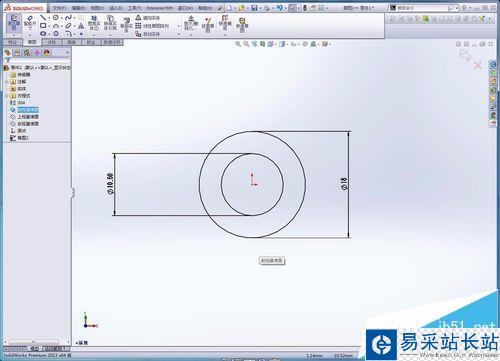500x361 pixels.
Task: Select the Corner Rectangle sketch tool
Action: [43, 25]
